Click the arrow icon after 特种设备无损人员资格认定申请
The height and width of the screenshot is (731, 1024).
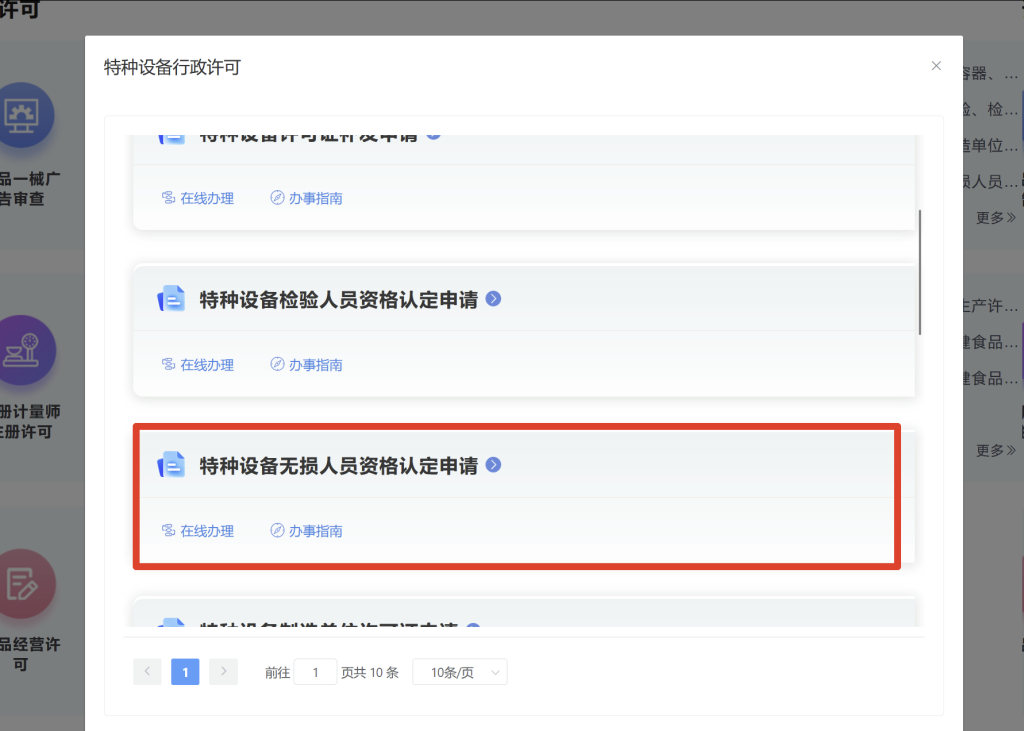point(494,464)
